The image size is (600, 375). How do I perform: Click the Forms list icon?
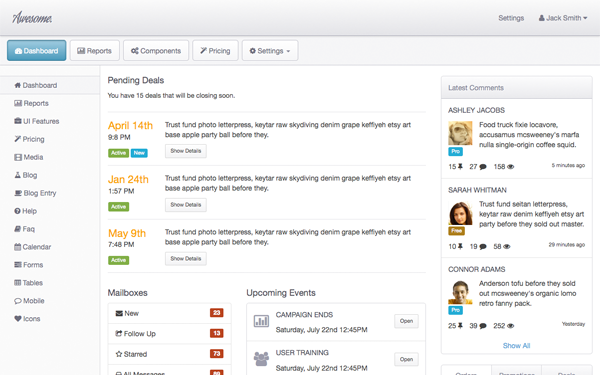click(18, 265)
